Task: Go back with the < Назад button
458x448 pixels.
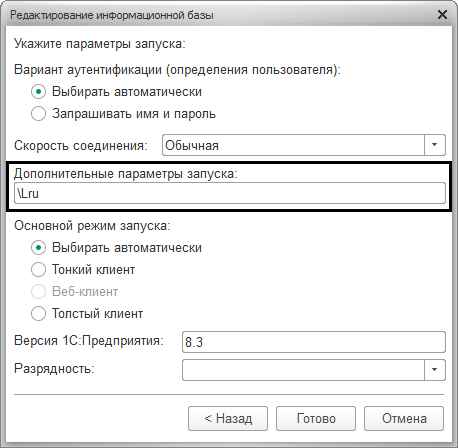Action: (228, 418)
